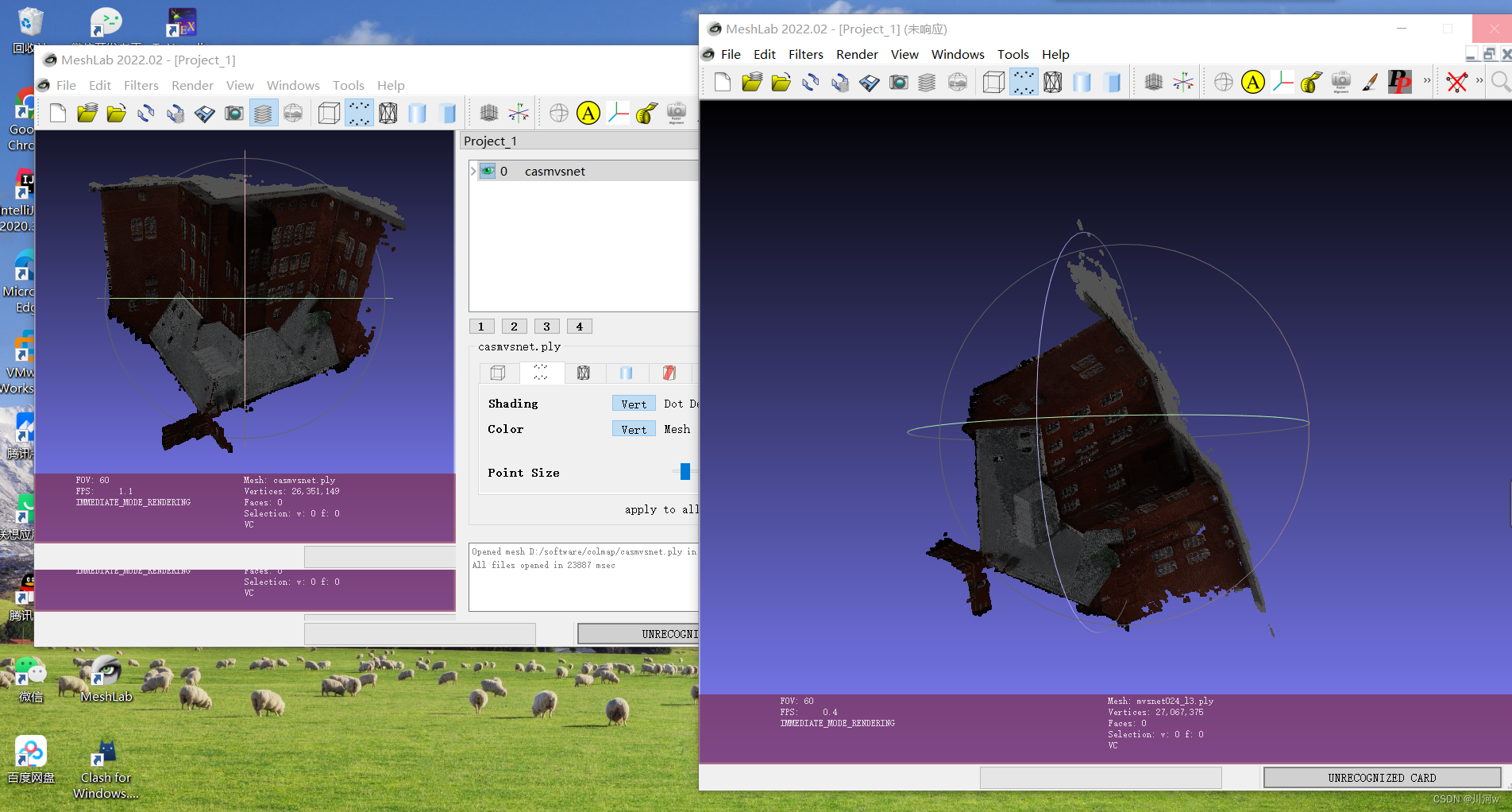
Task: Open Tools menu in right MeshLab window
Action: click(1013, 54)
